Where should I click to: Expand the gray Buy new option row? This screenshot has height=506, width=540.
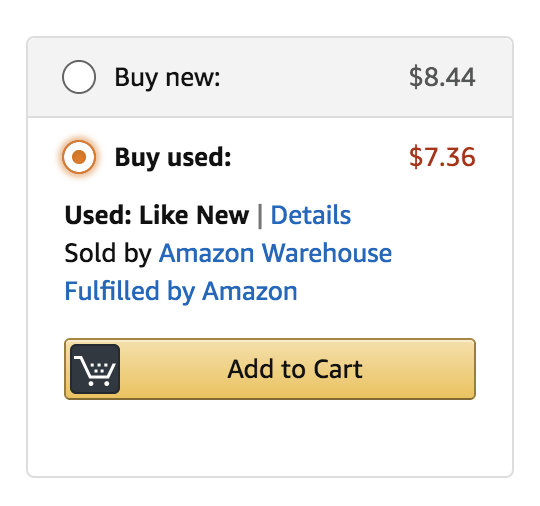coord(270,77)
